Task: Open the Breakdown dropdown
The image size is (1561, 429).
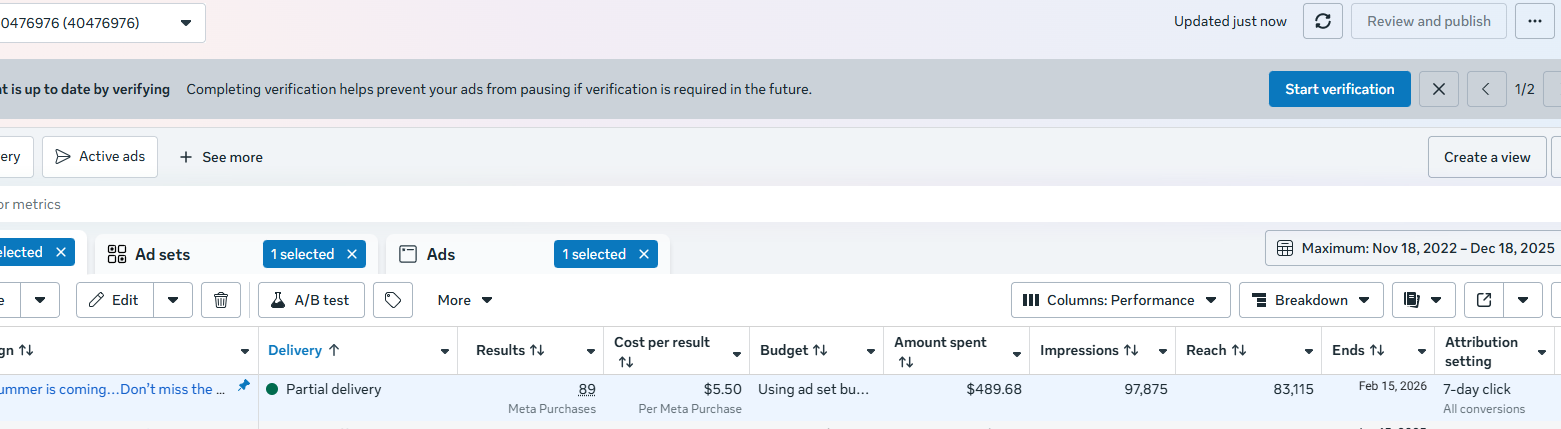Action: pyautogui.click(x=1311, y=300)
